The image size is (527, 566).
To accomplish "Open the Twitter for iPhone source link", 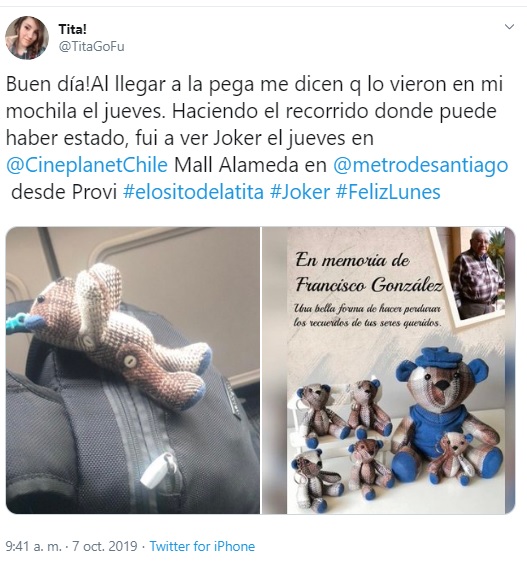I will coord(202,546).
